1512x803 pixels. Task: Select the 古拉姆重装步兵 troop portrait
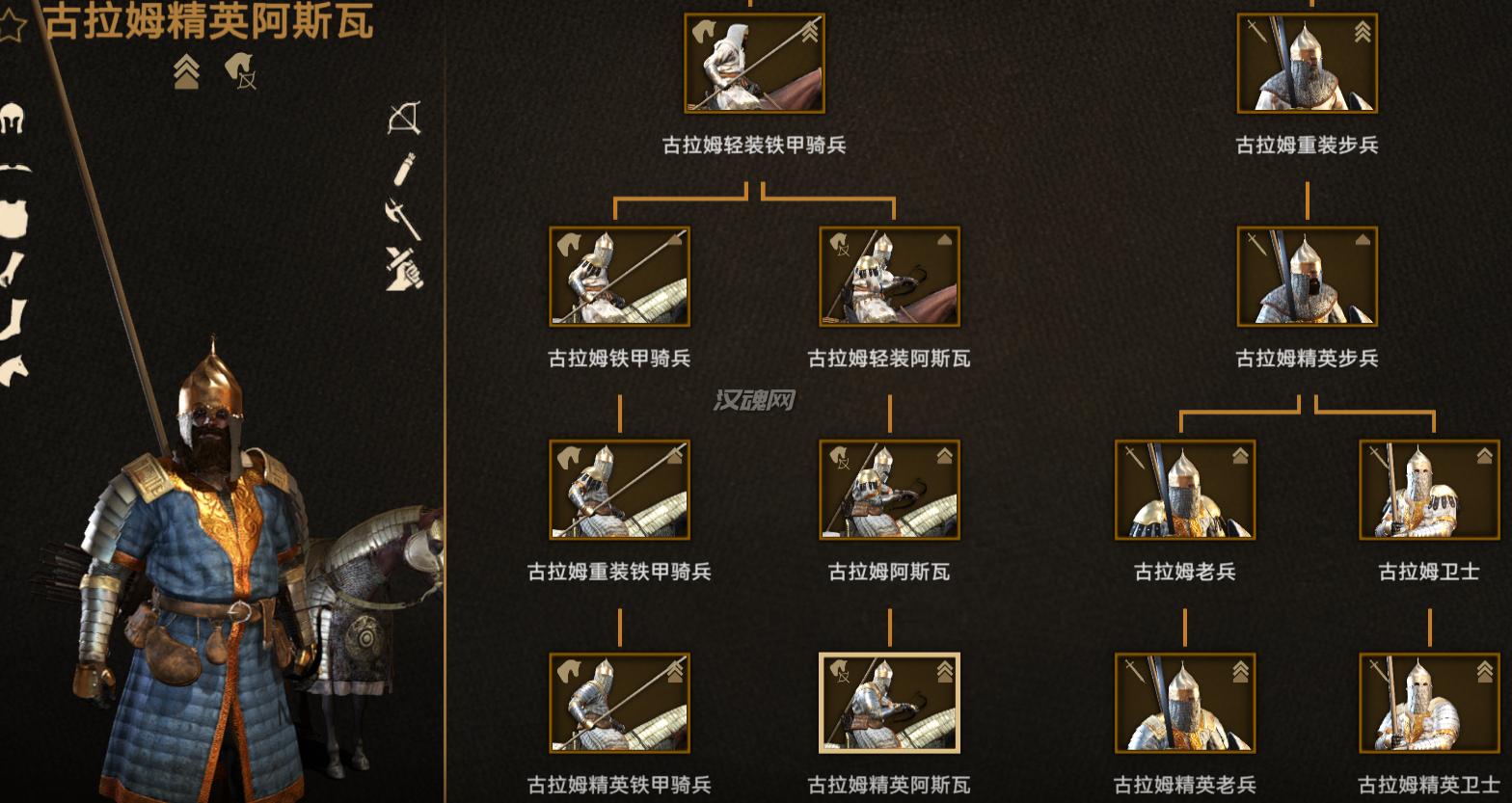1307,63
